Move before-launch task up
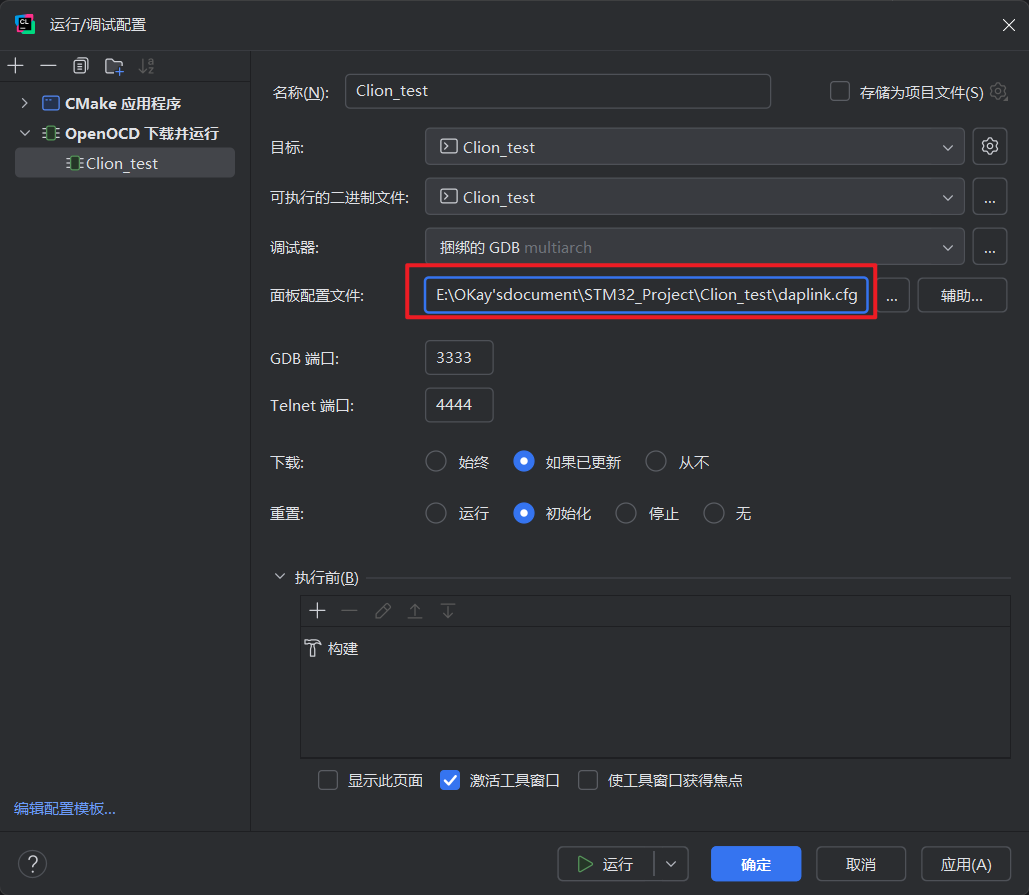The height and width of the screenshot is (895, 1029). [415, 611]
